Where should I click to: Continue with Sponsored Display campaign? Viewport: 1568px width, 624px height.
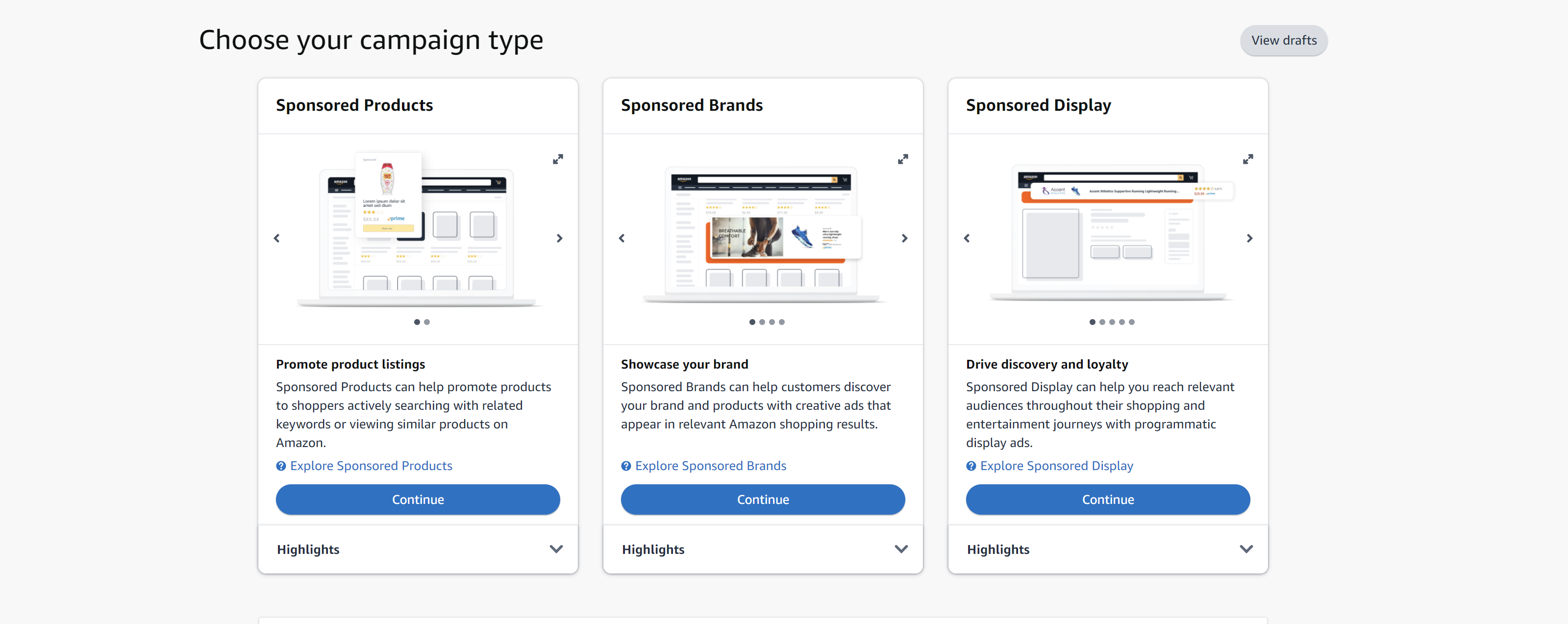[x=1108, y=499]
